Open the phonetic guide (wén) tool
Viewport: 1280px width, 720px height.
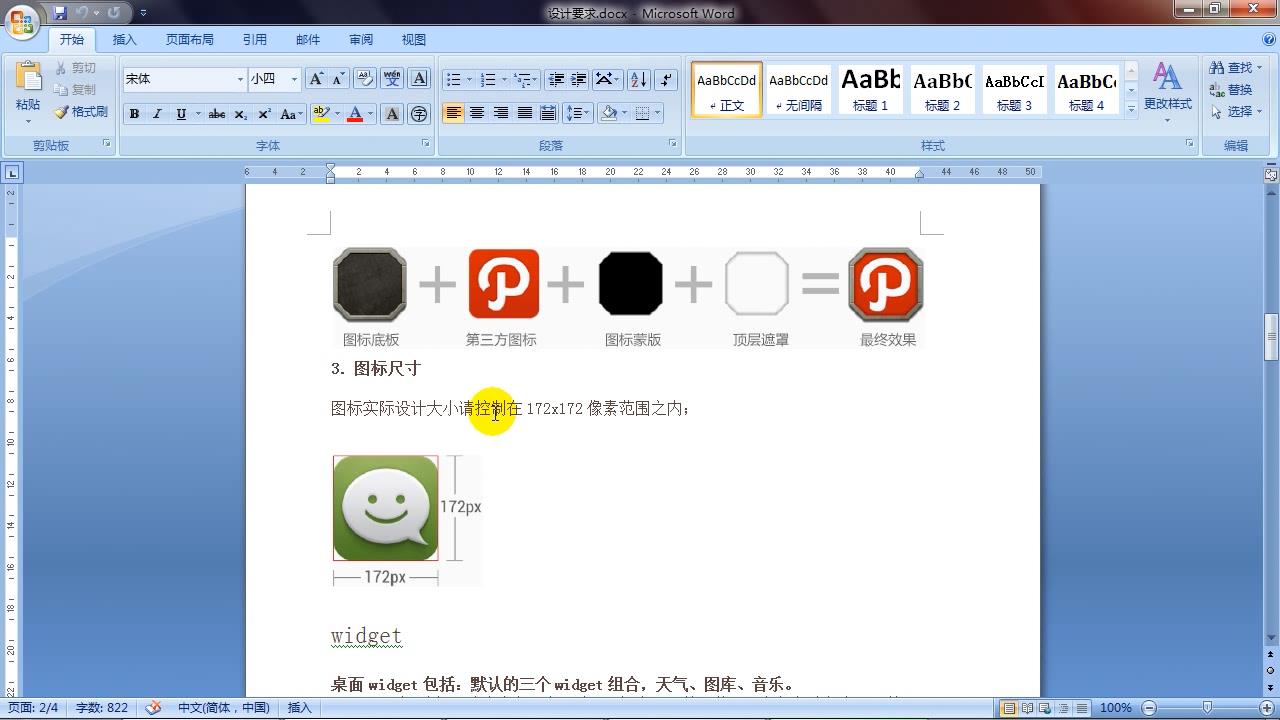pyautogui.click(x=392, y=79)
